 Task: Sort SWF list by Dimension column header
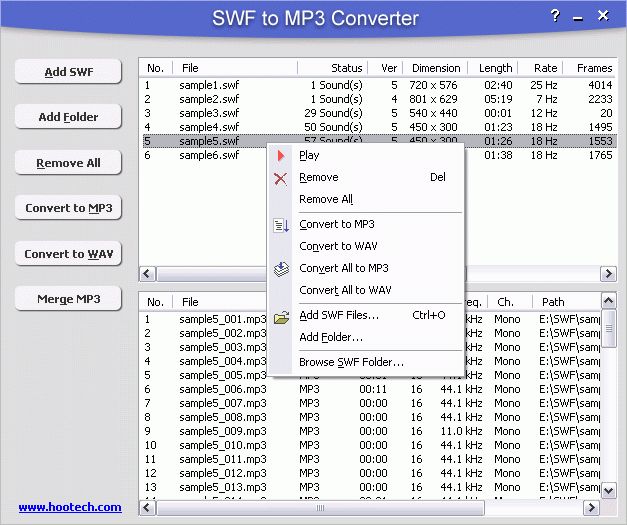[435, 68]
